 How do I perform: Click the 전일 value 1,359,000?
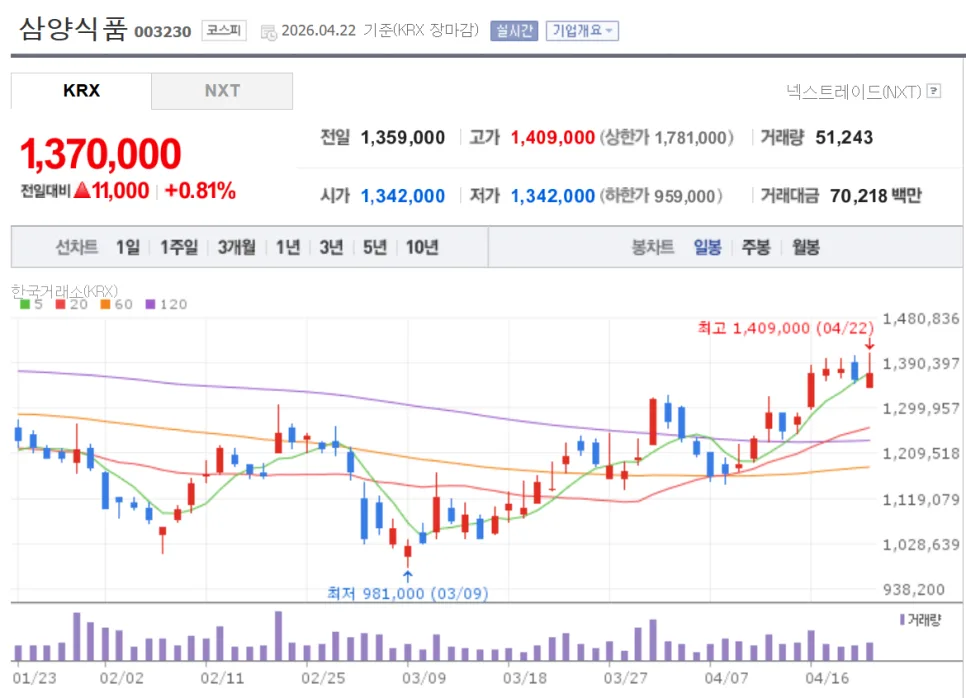402,137
